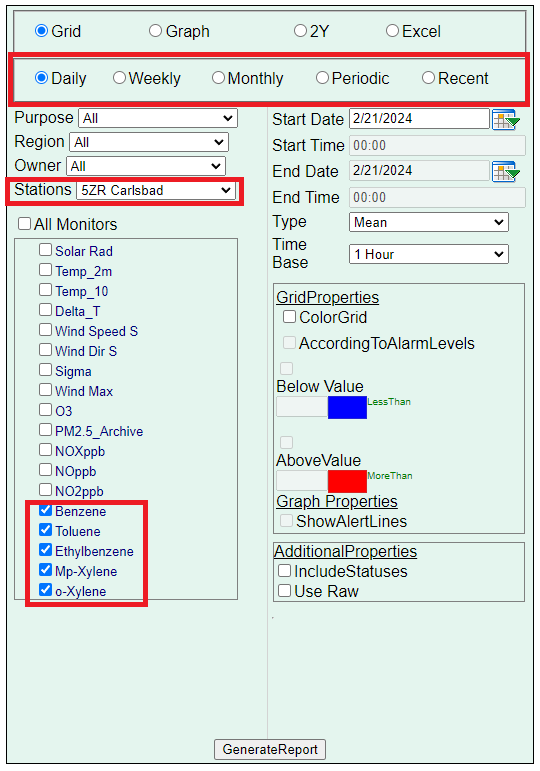The height and width of the screenshot is (771, 540).
Task: Expand the Stations dropdown showing 5ZR Carlsbad
Action: point(156,190)
